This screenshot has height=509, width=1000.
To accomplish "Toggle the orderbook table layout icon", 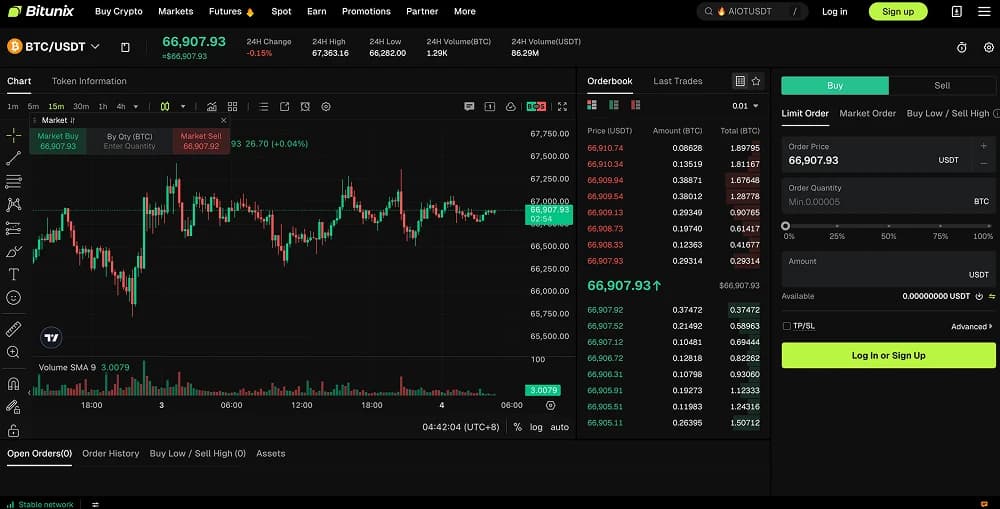I will tap(740, 81).
